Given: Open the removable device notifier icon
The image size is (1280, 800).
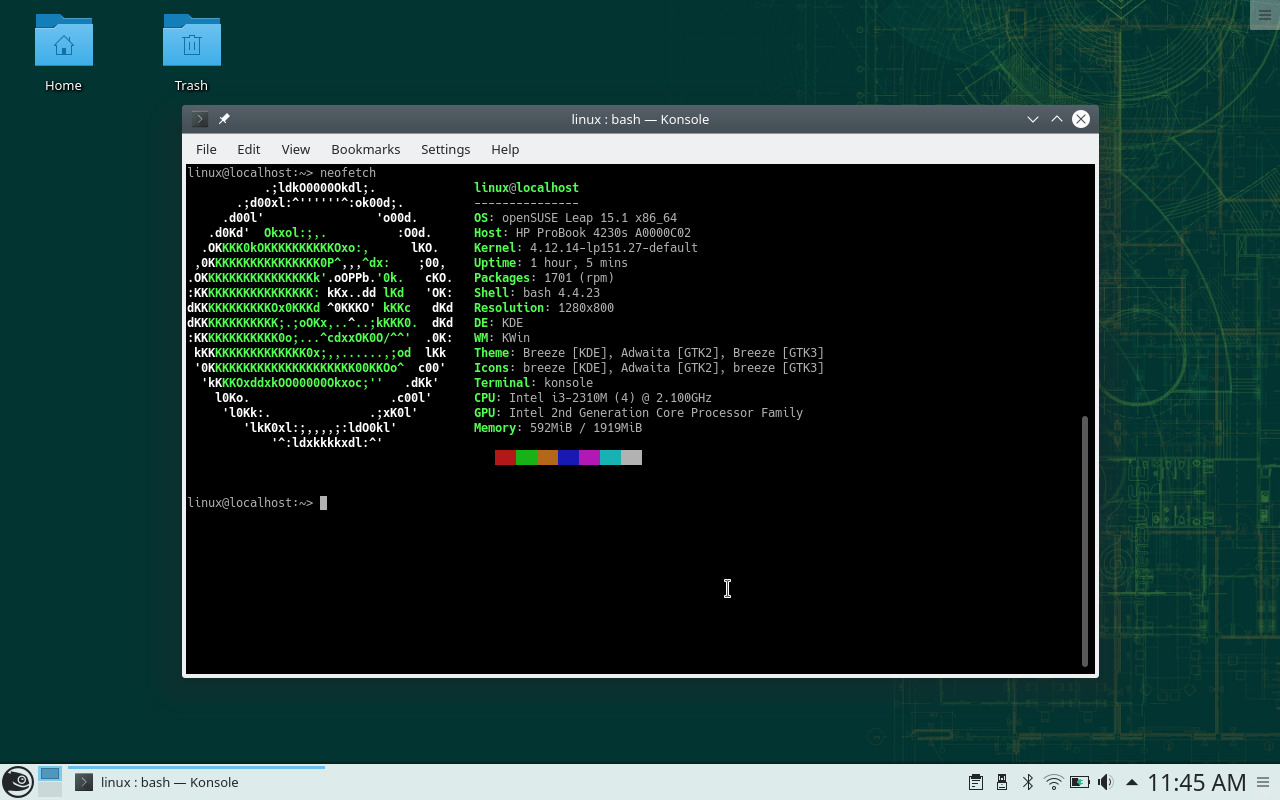Looking at the screenshot, I should pyautogui.click(x=1002, y=781).
